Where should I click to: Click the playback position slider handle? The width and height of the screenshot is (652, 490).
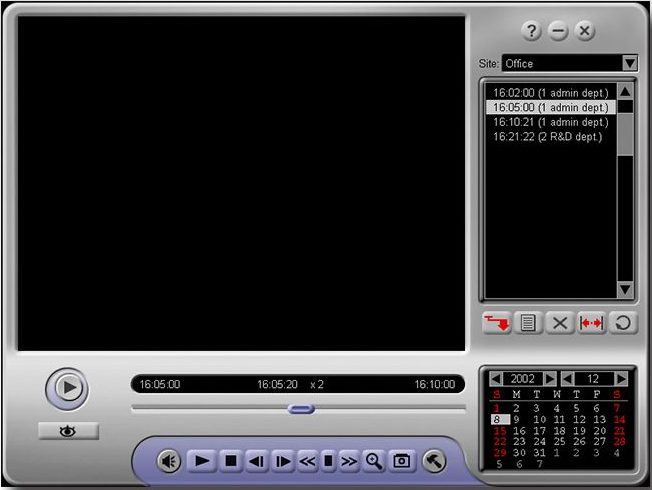point(300,408)
